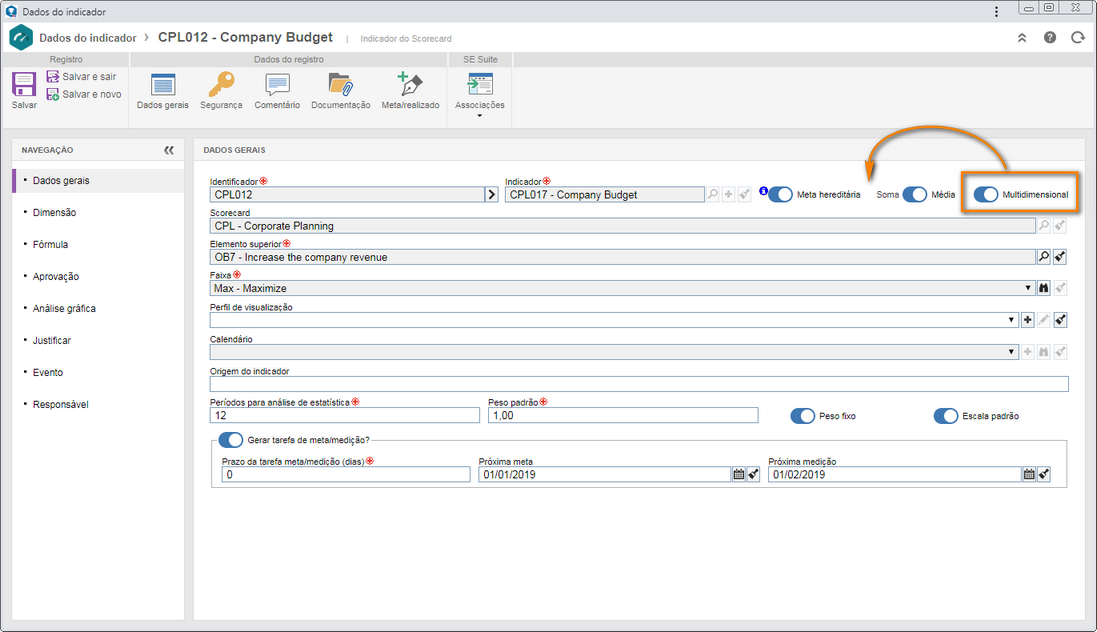Screen dimensions: 1097x632
Task: Open the vertical ellipsis menu
Action: click(996, 11)
